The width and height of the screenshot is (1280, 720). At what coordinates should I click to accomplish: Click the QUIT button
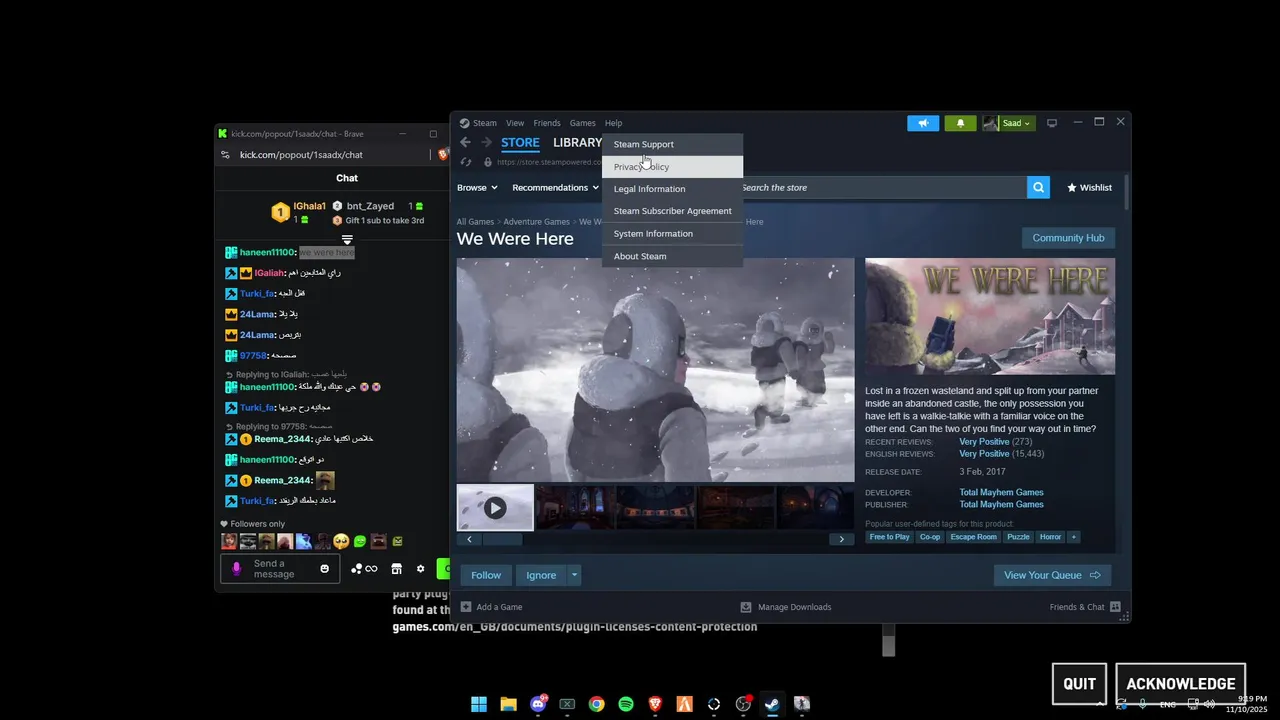[x=1080, y=684]
